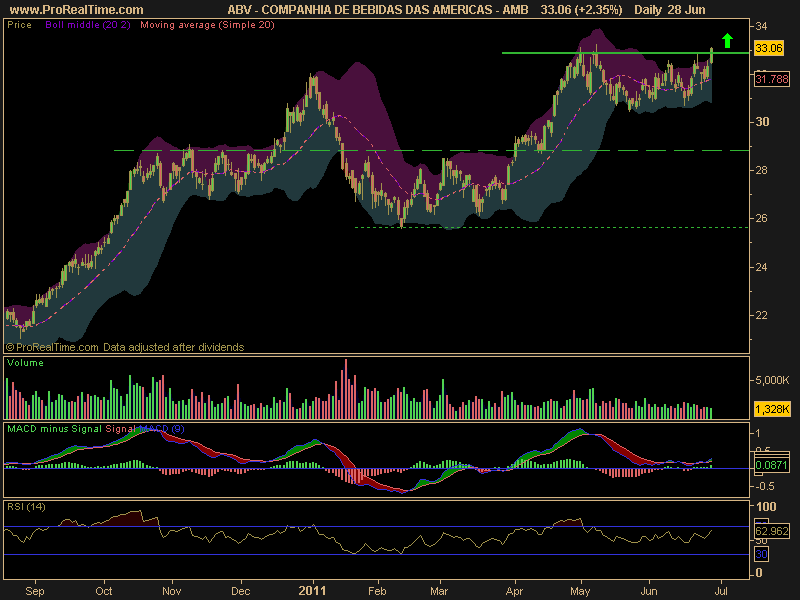The width and height of the screenshot is (800, 600).
Task: Select the Price legend label
Action: [19, 24]
